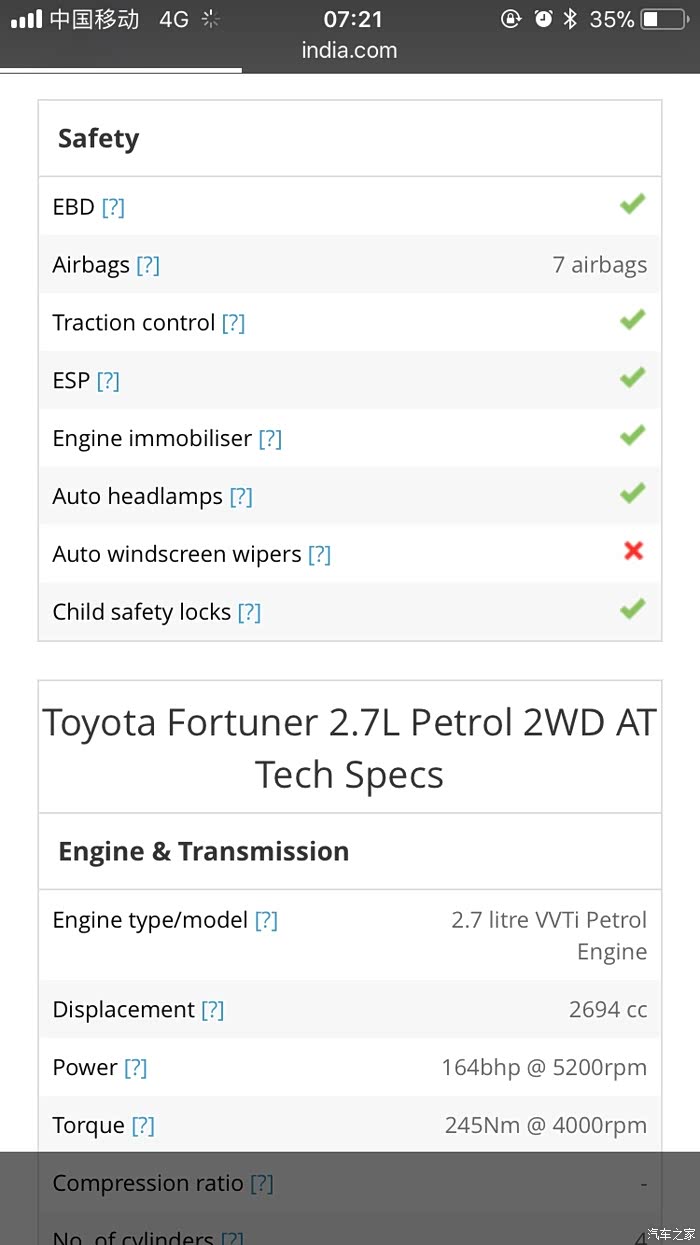Tap the india.com address bar

349,50
